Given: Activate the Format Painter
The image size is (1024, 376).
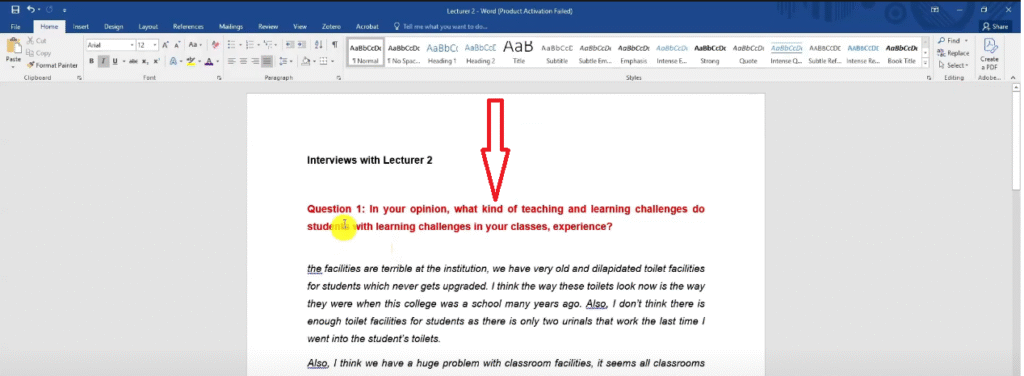Looking at the screenshot, I should (52, 65).
